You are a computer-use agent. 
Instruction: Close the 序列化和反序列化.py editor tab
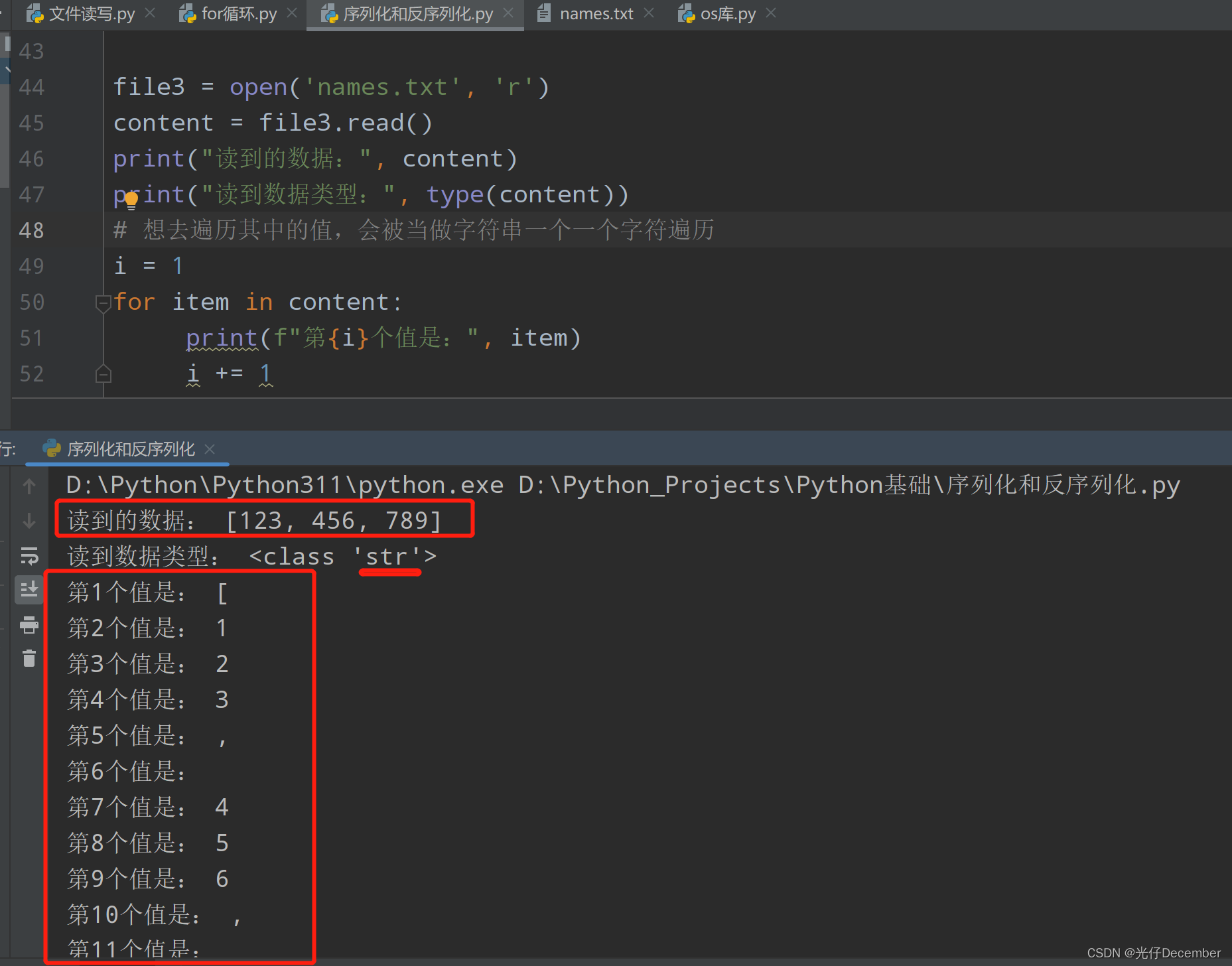(x=509, y=13)
